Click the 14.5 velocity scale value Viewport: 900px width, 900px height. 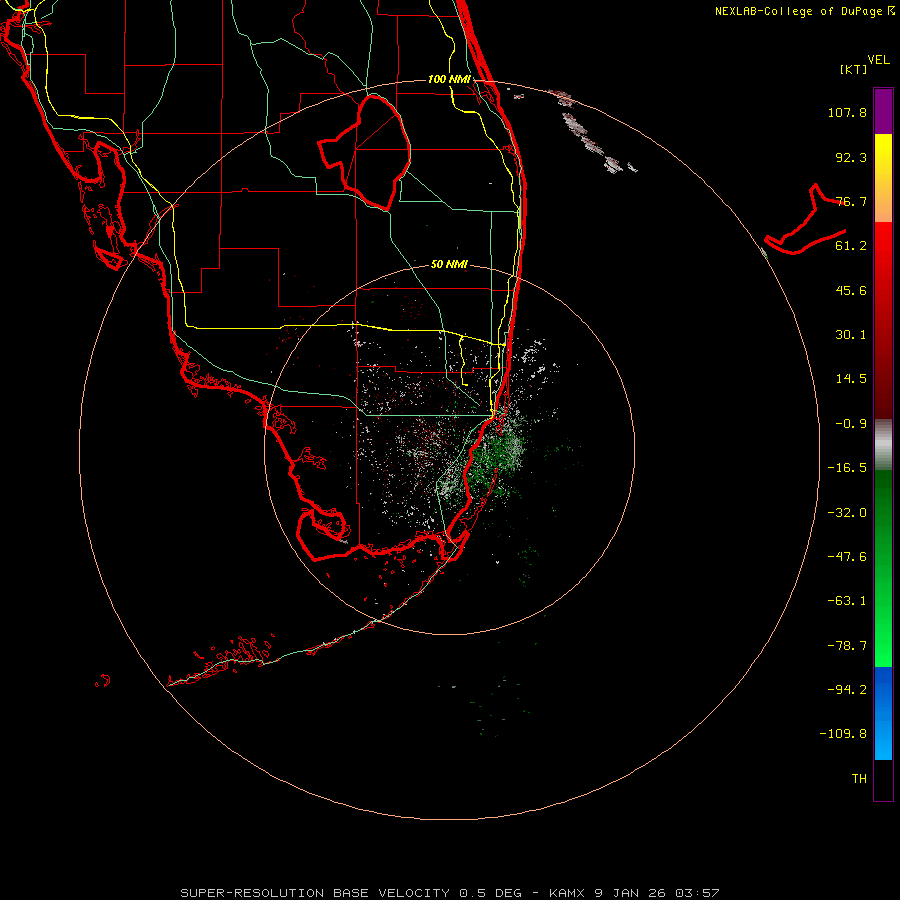tap(851, 379)
